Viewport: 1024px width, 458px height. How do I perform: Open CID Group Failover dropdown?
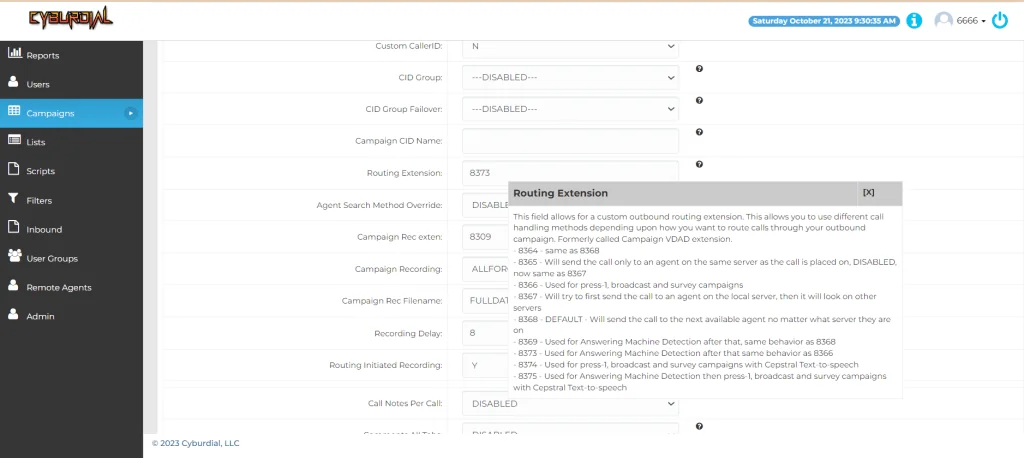[570, 109]
